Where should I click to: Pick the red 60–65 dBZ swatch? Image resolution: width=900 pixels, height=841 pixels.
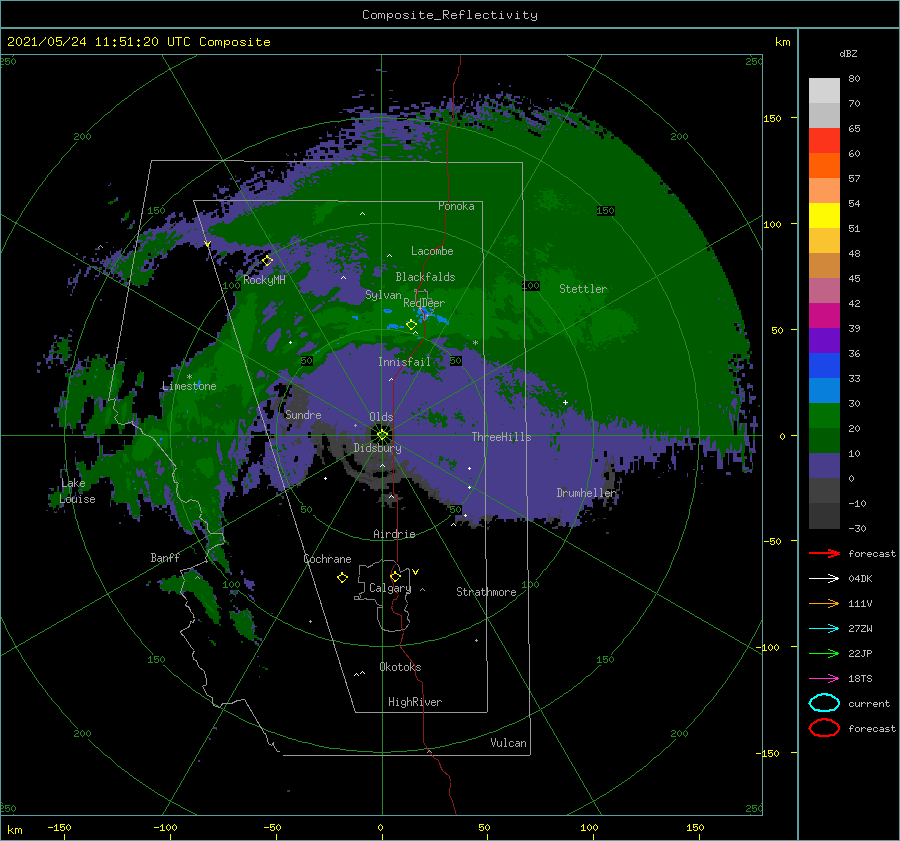(x=824, y=141)
